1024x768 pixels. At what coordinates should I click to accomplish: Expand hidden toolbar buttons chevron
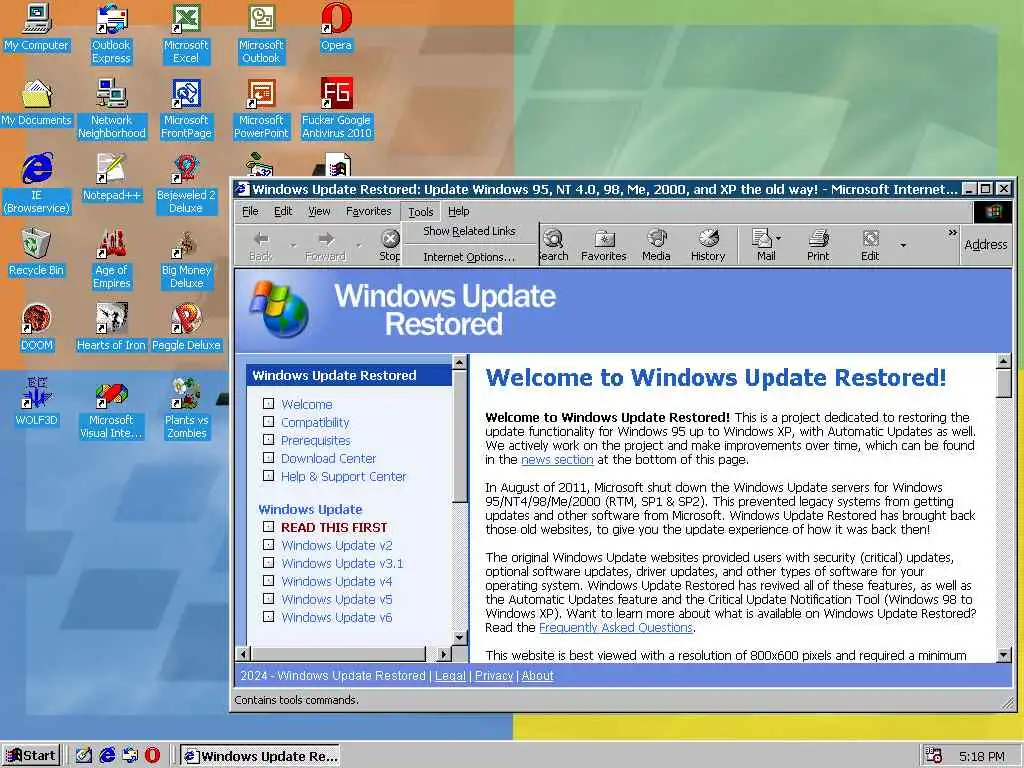(952, 232)
